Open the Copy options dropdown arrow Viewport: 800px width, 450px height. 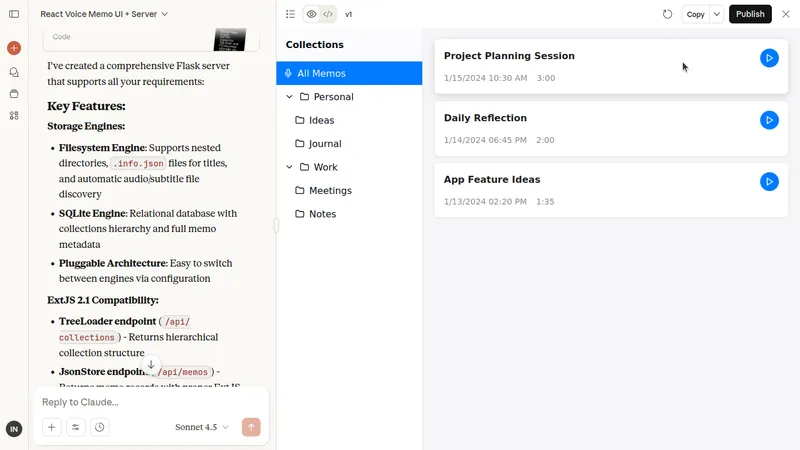tap(717, 14)
